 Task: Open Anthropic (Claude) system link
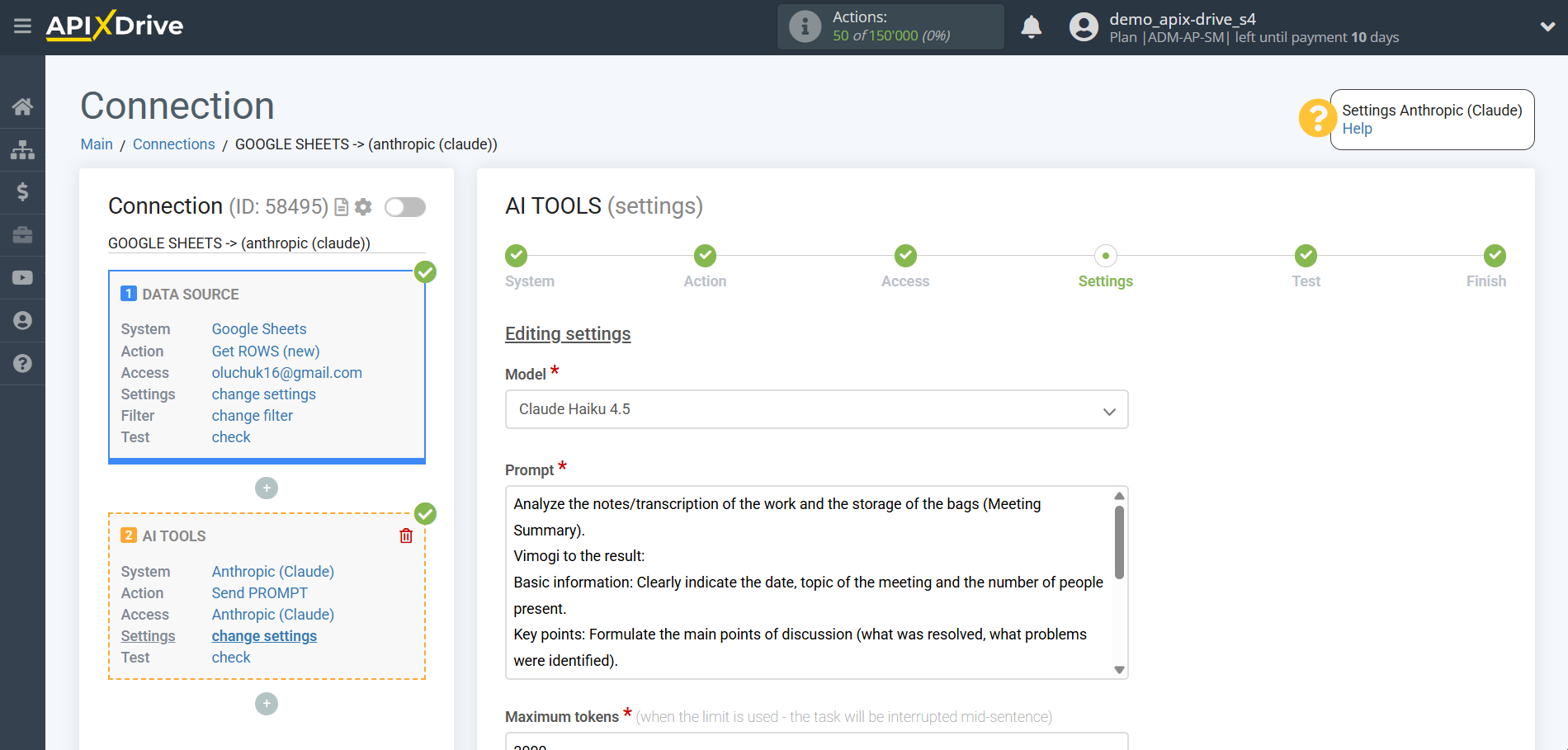[x=273, y=572]
